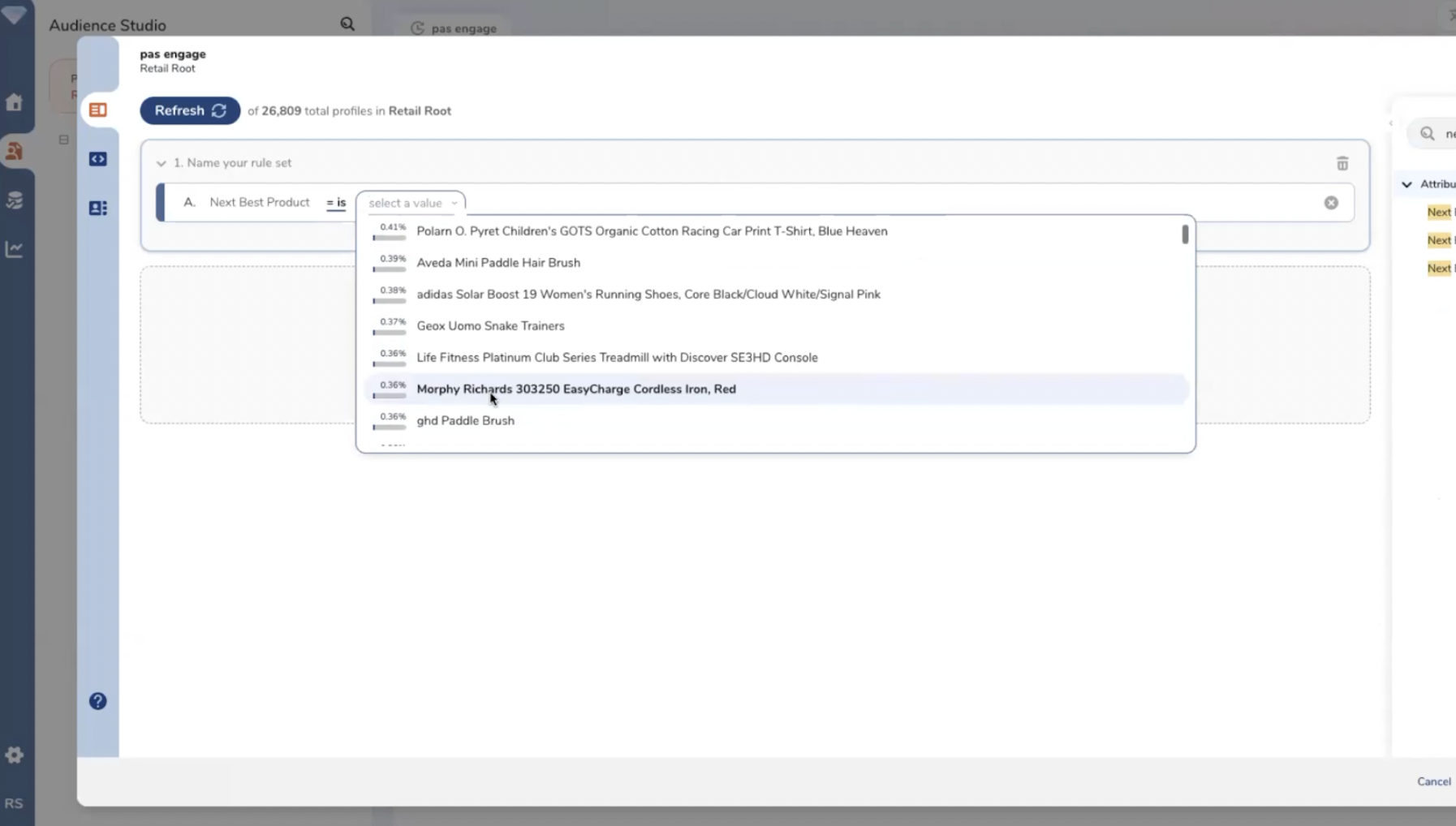Open the select a value dropdown
Screen dimensions: 1456x826
(x=411, y=203)
